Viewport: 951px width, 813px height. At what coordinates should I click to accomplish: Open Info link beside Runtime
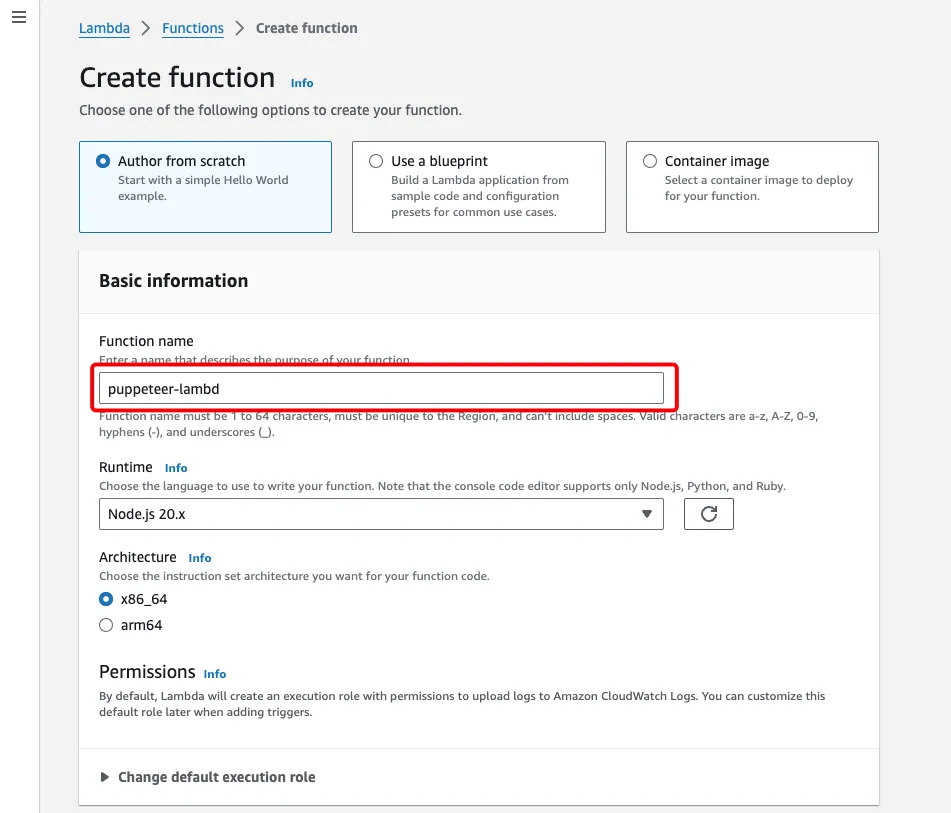pos(176,468)
